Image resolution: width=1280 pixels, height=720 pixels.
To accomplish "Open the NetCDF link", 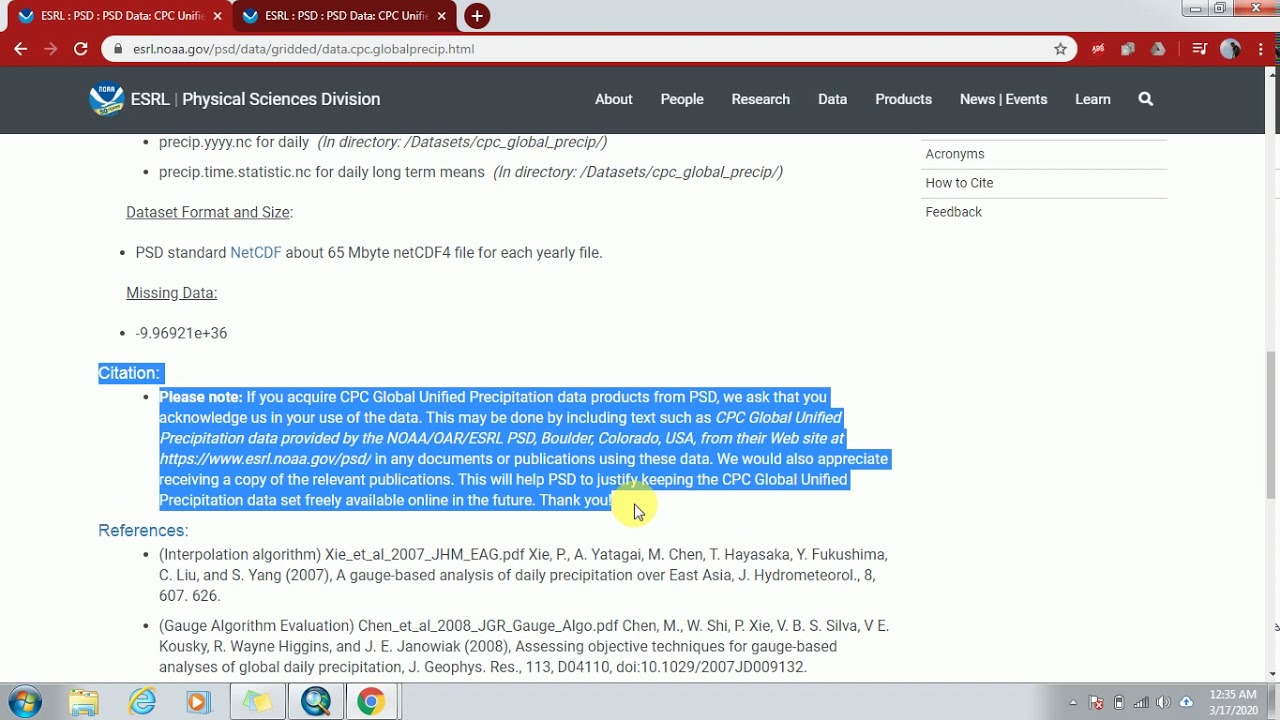I will (255, 253).
